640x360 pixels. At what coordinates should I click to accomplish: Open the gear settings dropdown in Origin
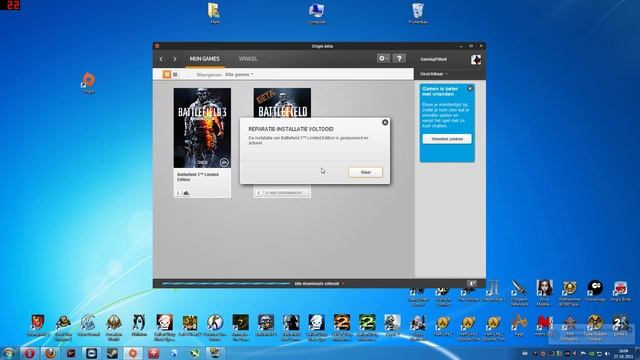click(x=383, y=58)
